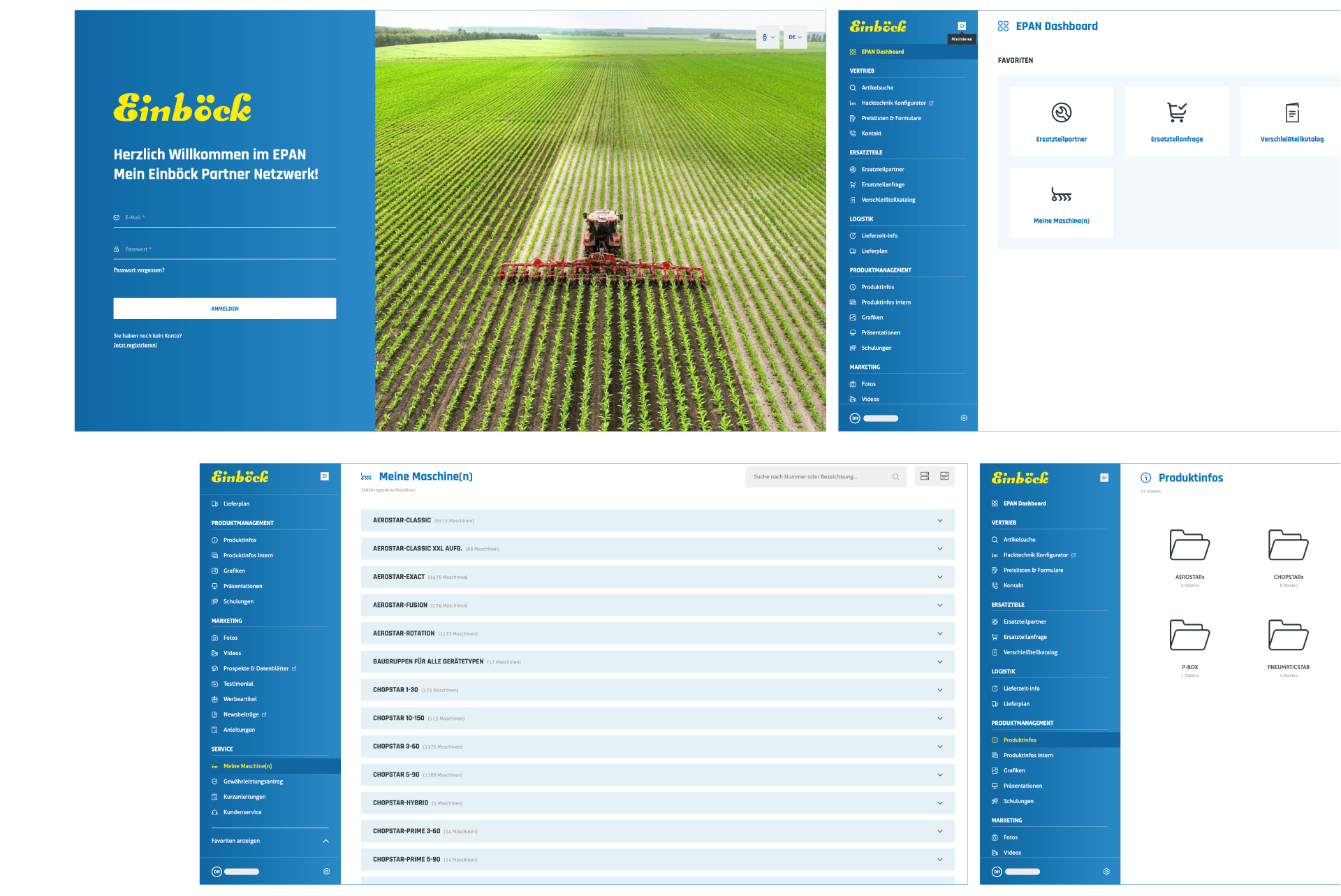Click the Artikelsuche search icon in the EPAN Dashboard sidebar
The width and height of the screenshot is (1341, 896).
pyautogui.click(x=853, y=88)
